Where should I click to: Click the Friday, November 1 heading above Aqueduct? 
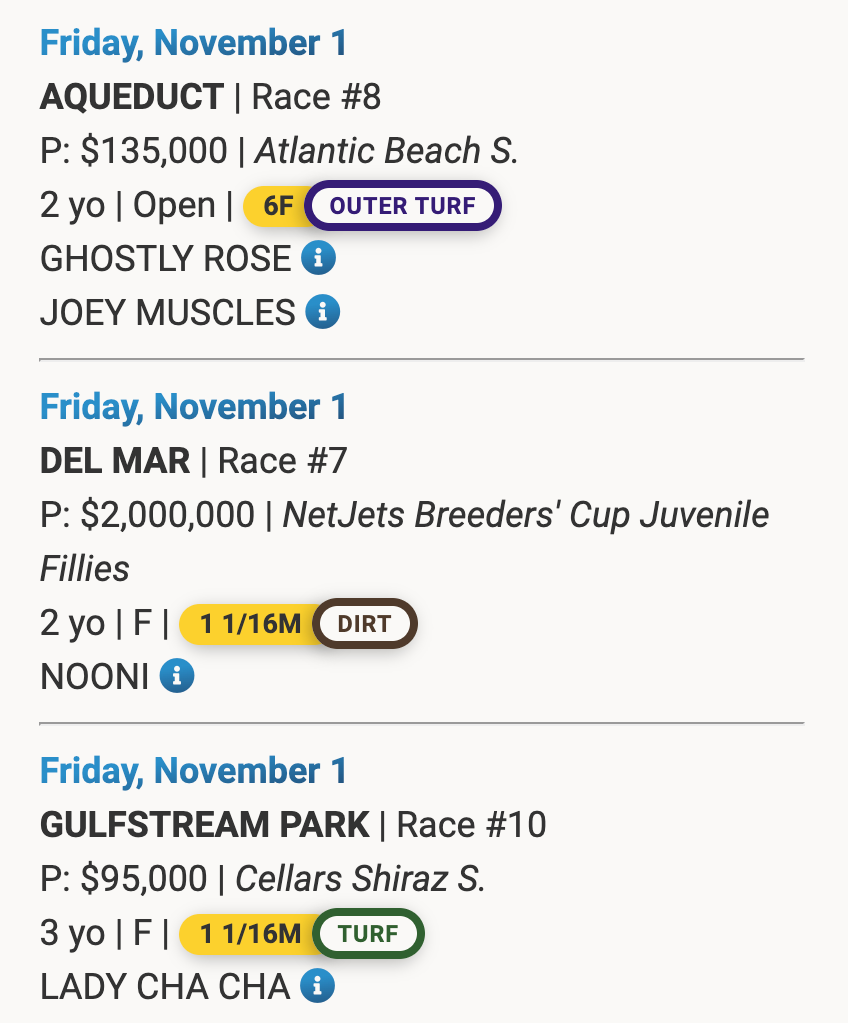coord(193,43)
